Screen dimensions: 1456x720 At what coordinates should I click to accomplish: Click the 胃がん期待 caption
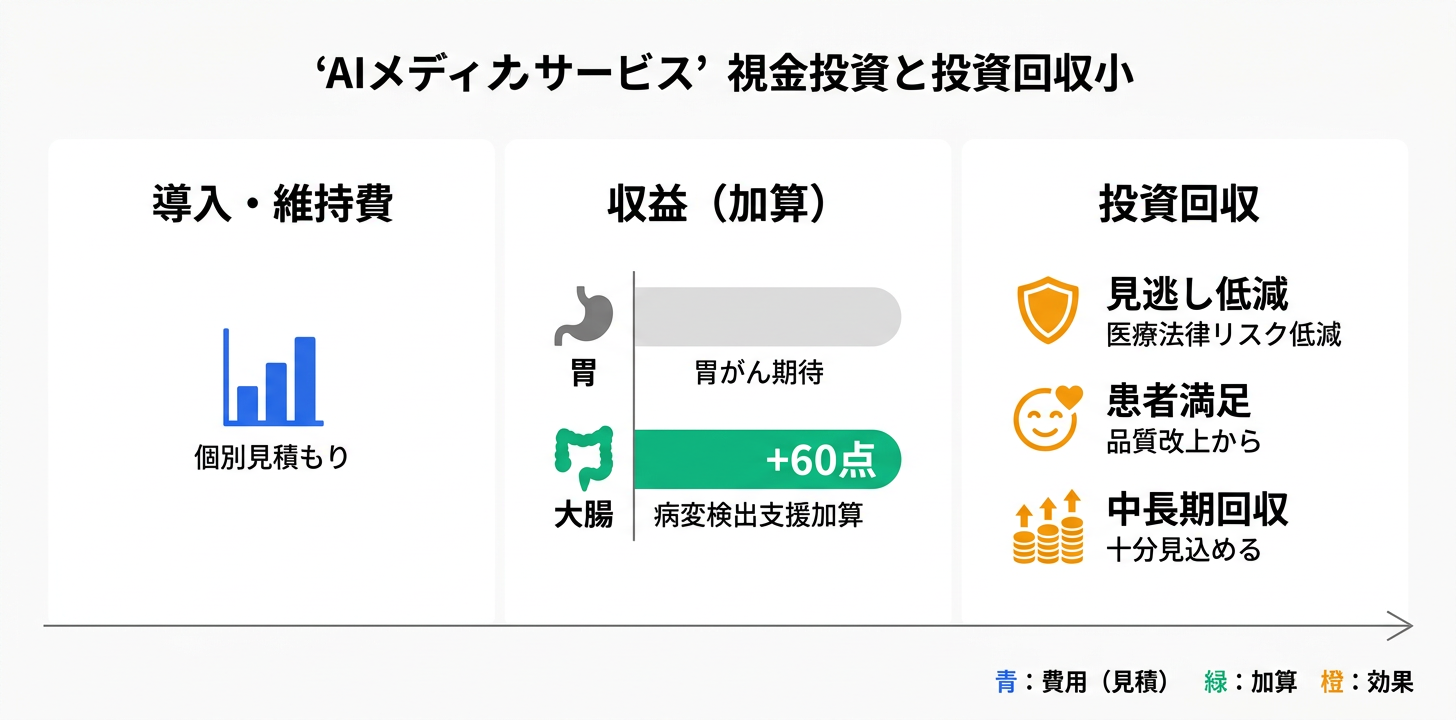click(758, 374)
